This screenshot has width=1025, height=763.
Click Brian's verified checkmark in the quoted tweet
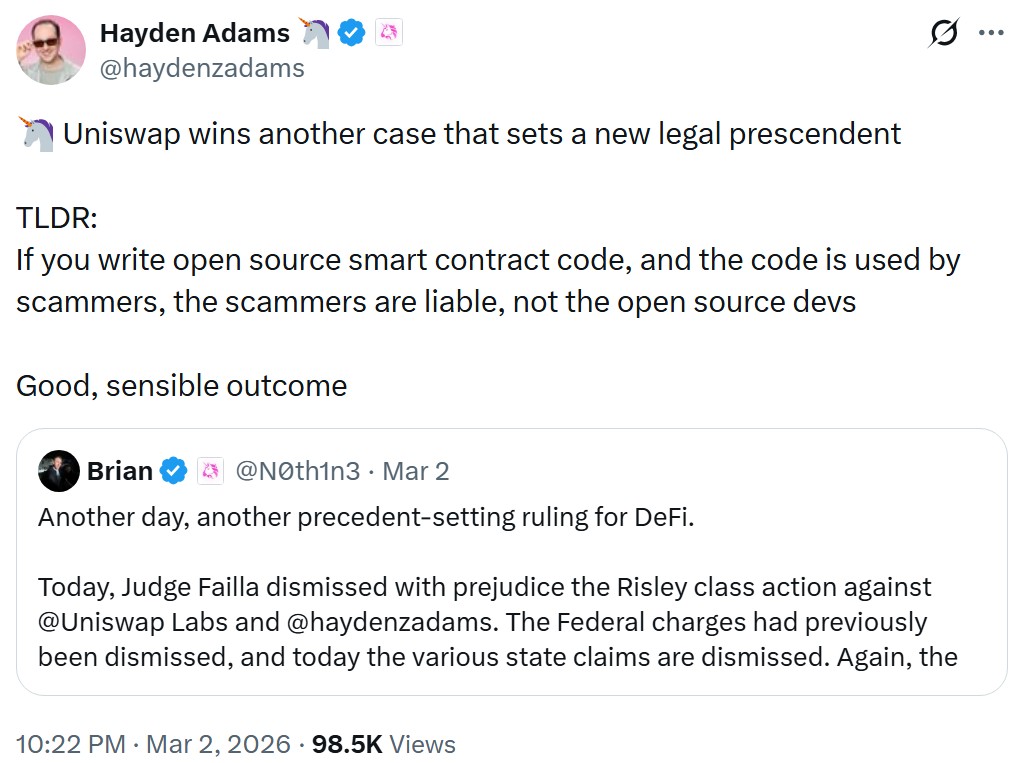(174, 470)
